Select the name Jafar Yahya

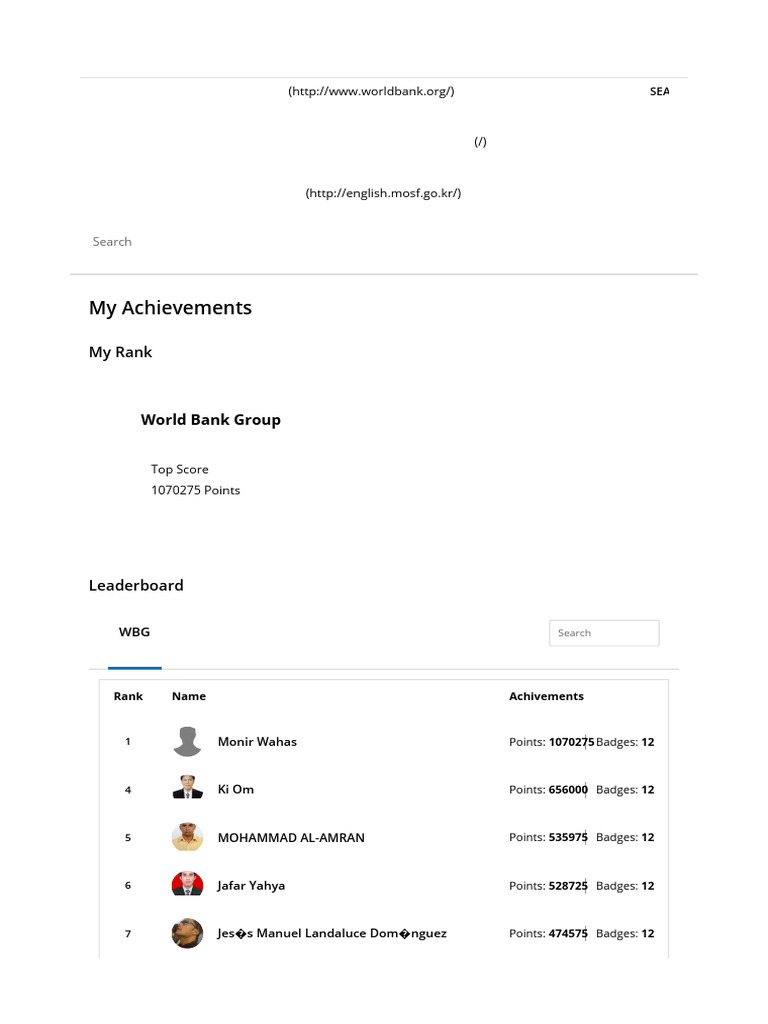point(251,886)
